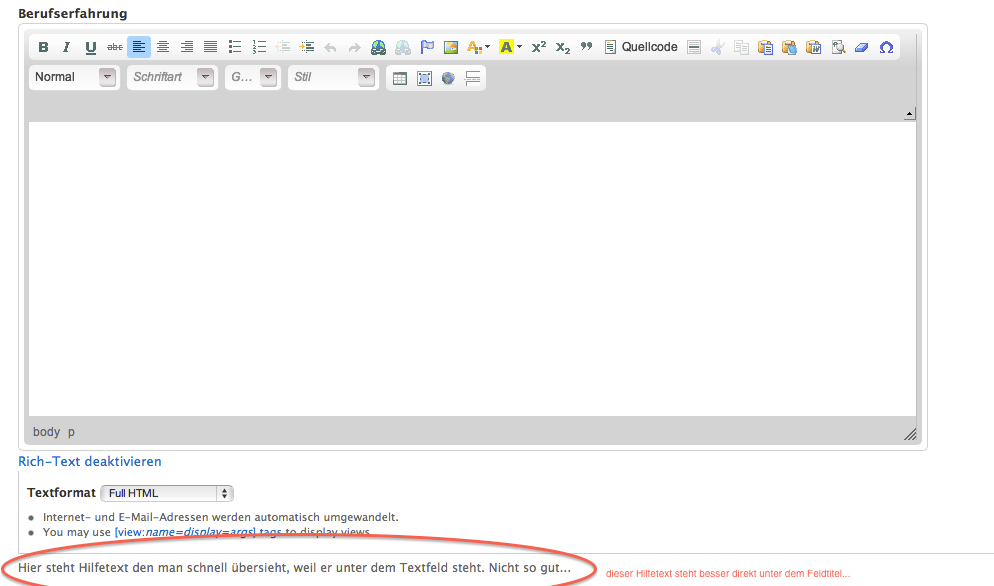Open the Full HTML Textformat dropdown

pyautogui.click(x=167, y=493)
